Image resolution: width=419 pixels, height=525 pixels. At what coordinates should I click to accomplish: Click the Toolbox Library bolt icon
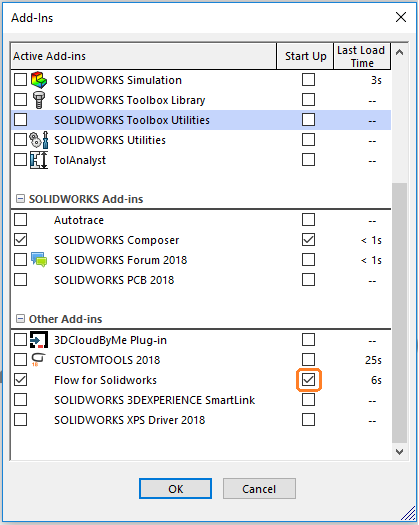tap(39, 100)
